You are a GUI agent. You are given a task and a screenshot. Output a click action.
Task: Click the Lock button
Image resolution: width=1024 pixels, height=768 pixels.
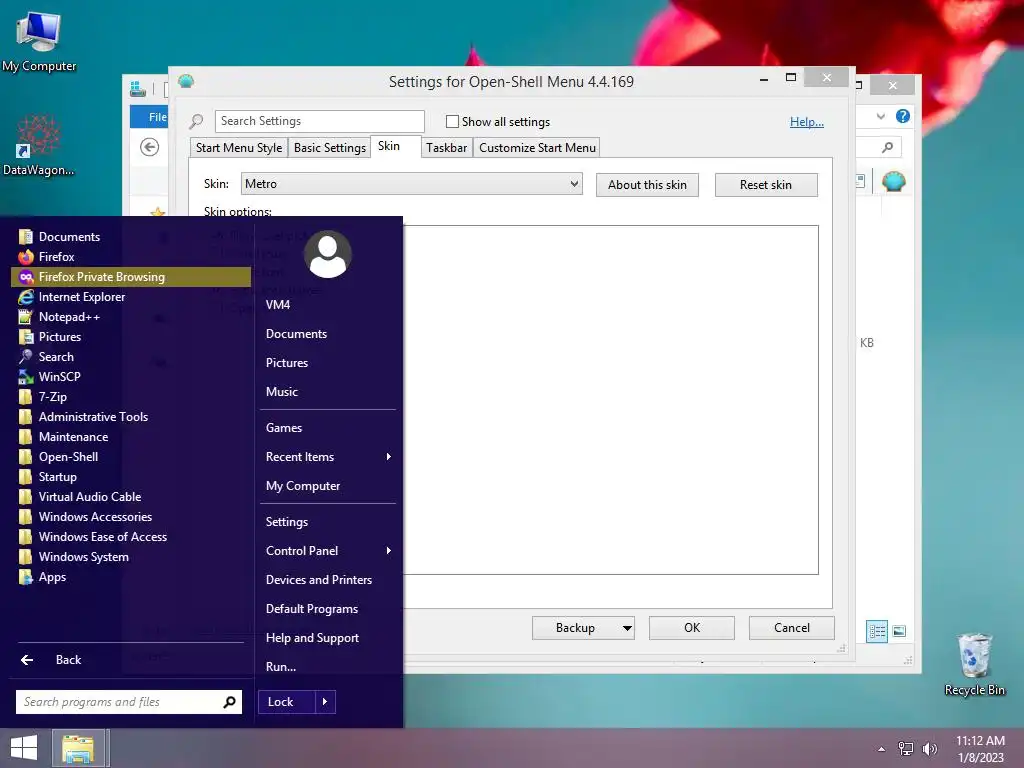coord(286,702)
